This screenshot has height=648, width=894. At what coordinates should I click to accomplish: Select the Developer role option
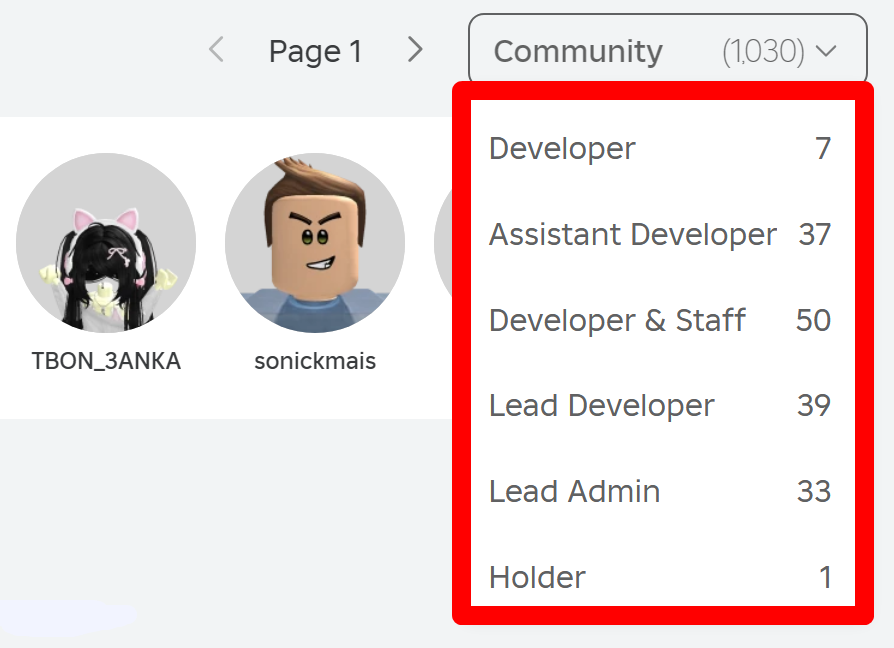pos(663,148)
